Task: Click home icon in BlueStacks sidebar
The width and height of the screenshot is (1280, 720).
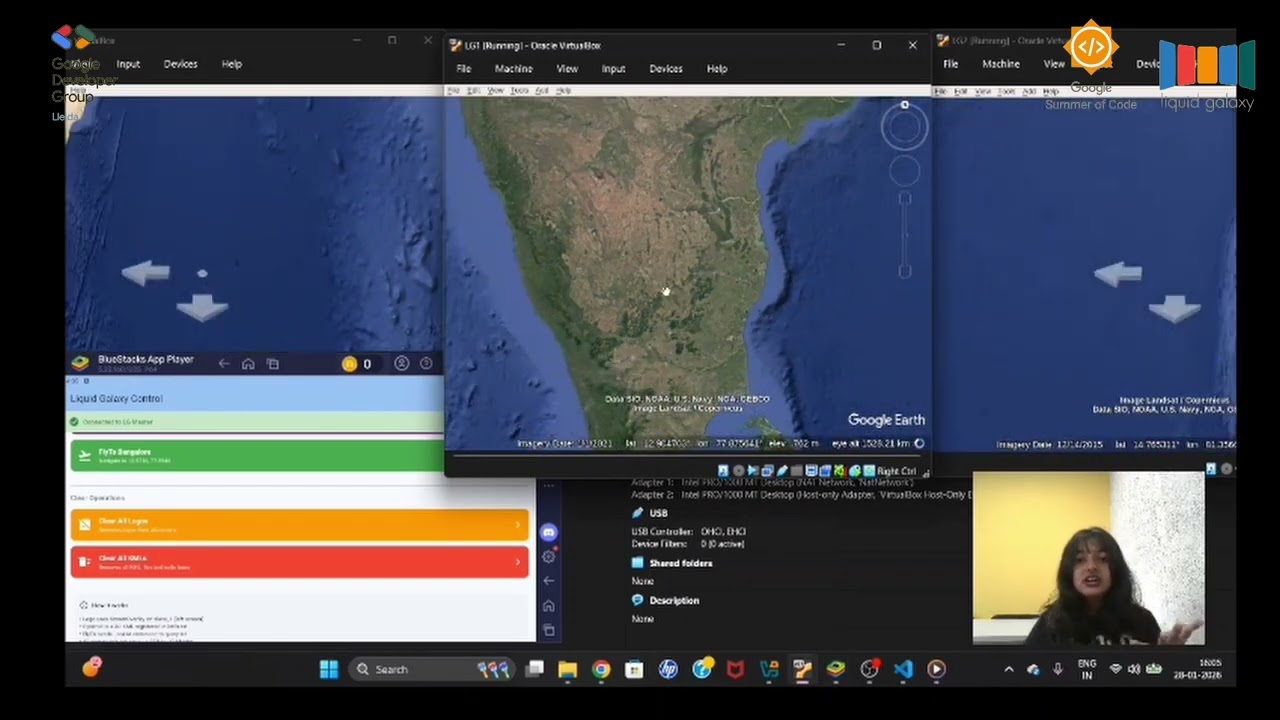Action: (548, 605)
